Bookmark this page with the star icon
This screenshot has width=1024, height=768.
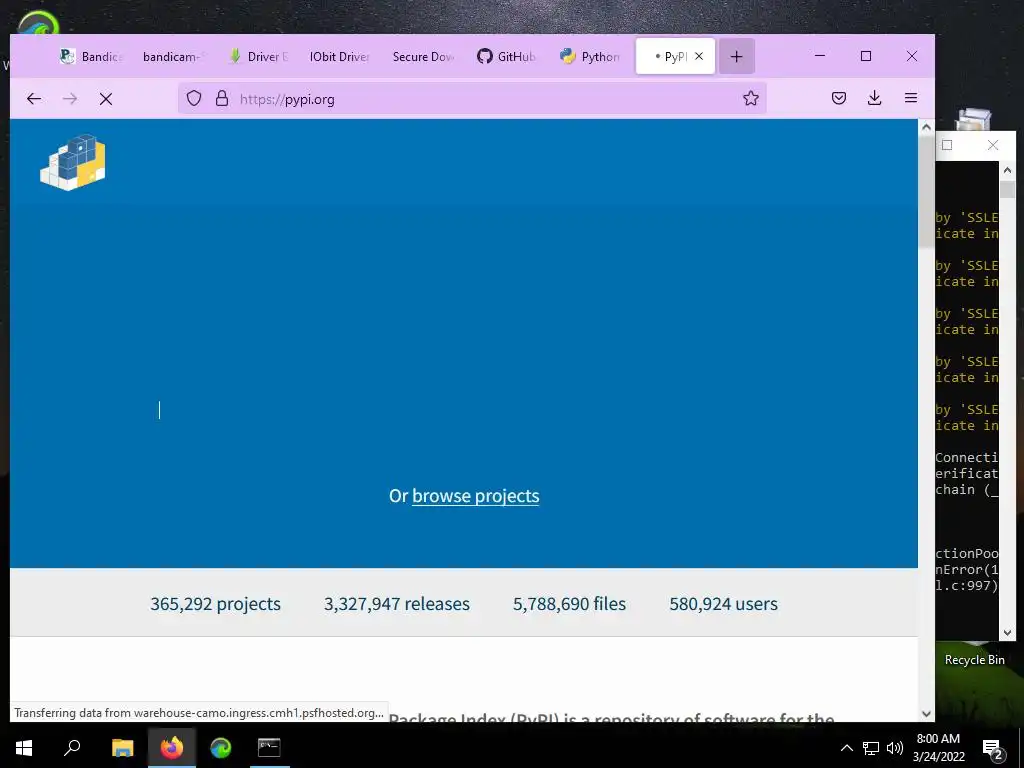coord(750,99)
